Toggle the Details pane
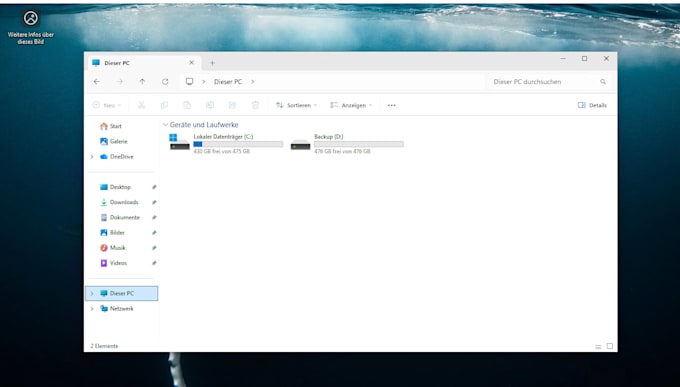The width and height of the screenshot is (680, 387). [592, 105]
